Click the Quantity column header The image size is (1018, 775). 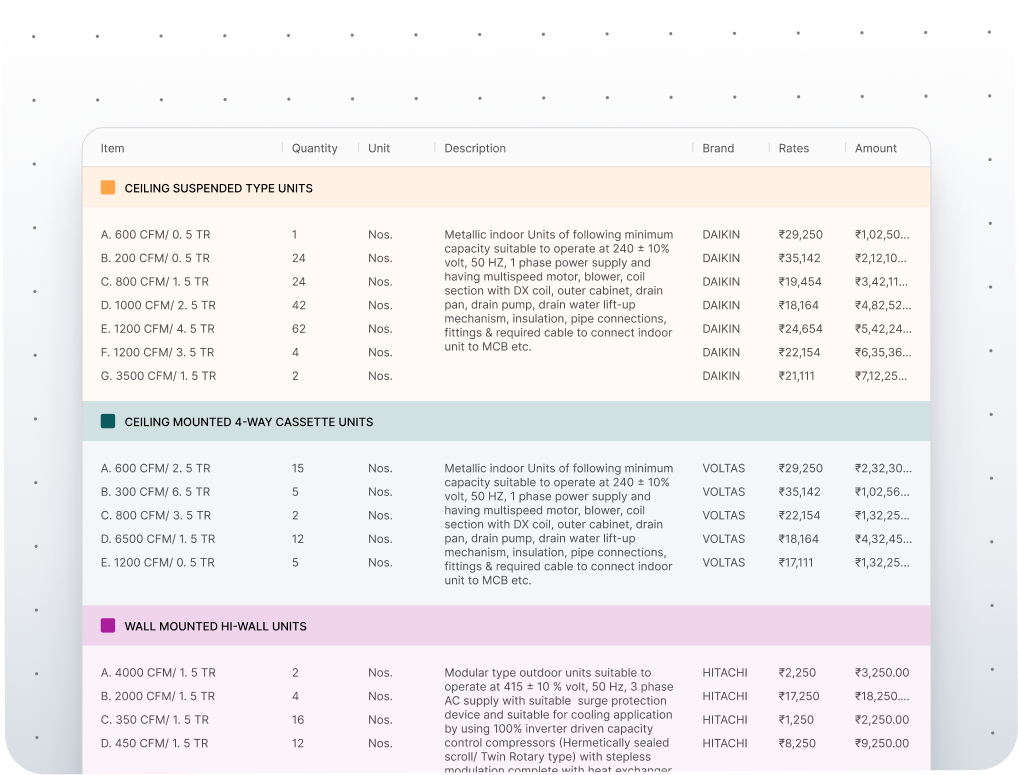[314, 148]
